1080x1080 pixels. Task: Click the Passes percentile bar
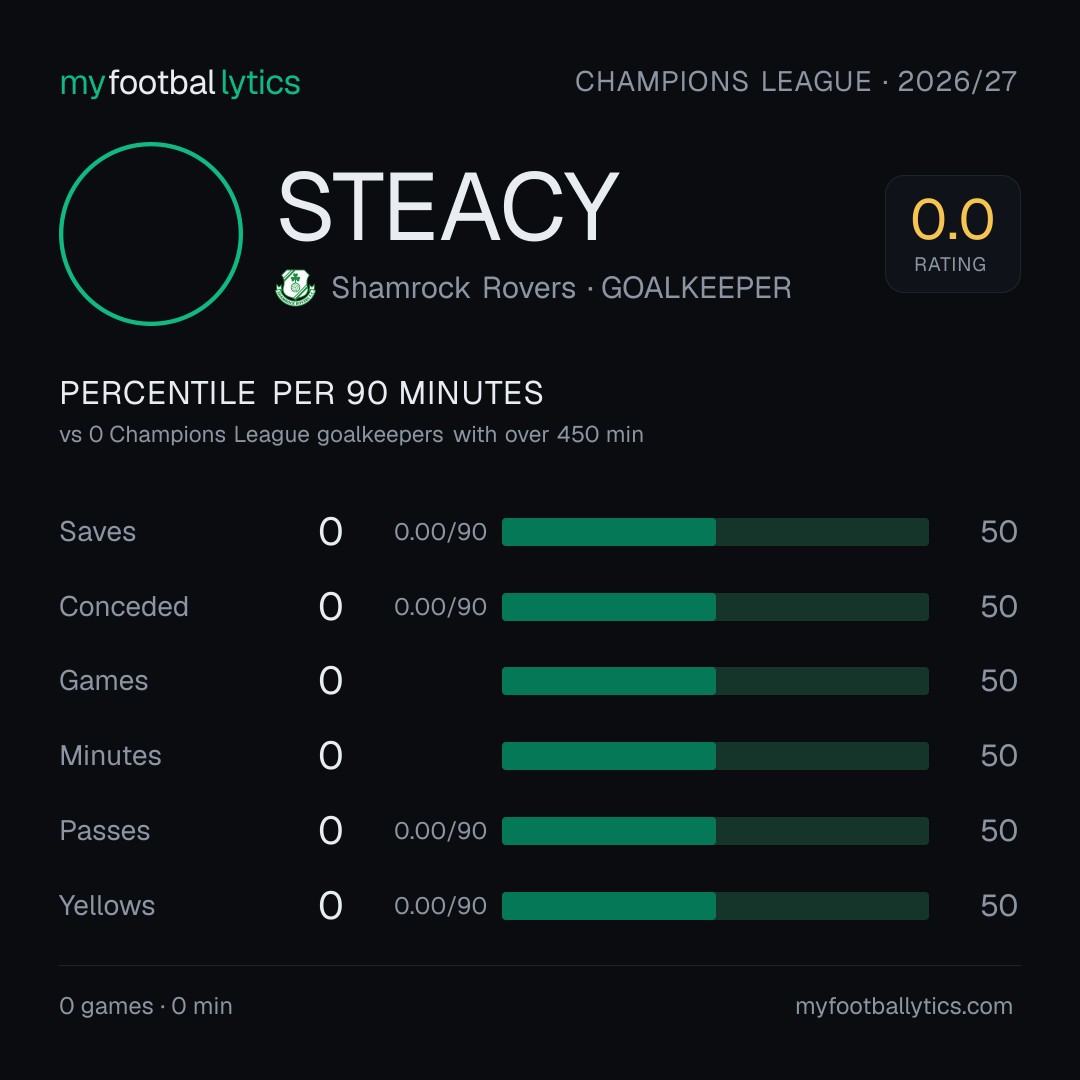[715, 831]
